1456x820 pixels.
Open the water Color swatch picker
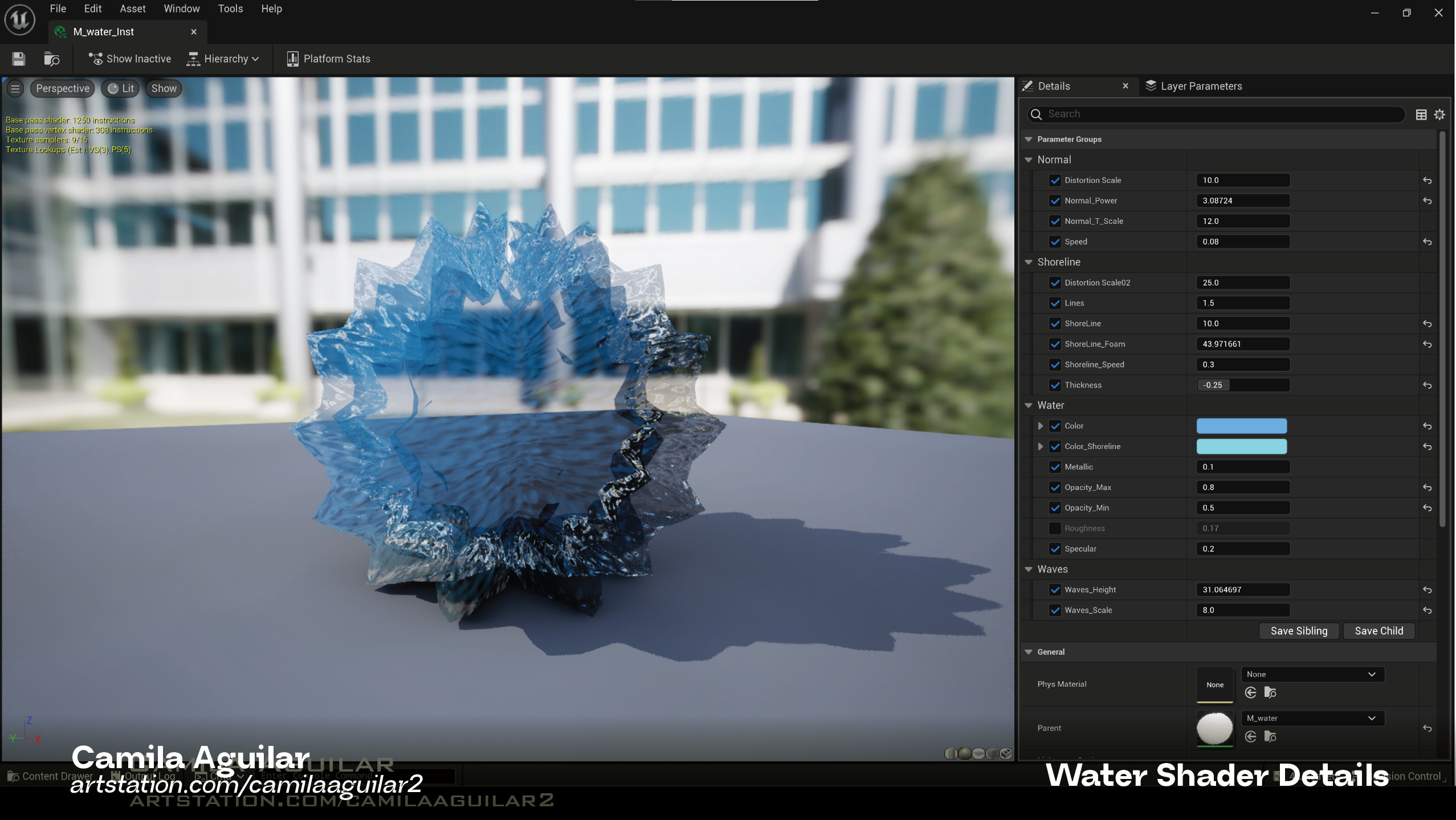click(x=1241, y=426)
